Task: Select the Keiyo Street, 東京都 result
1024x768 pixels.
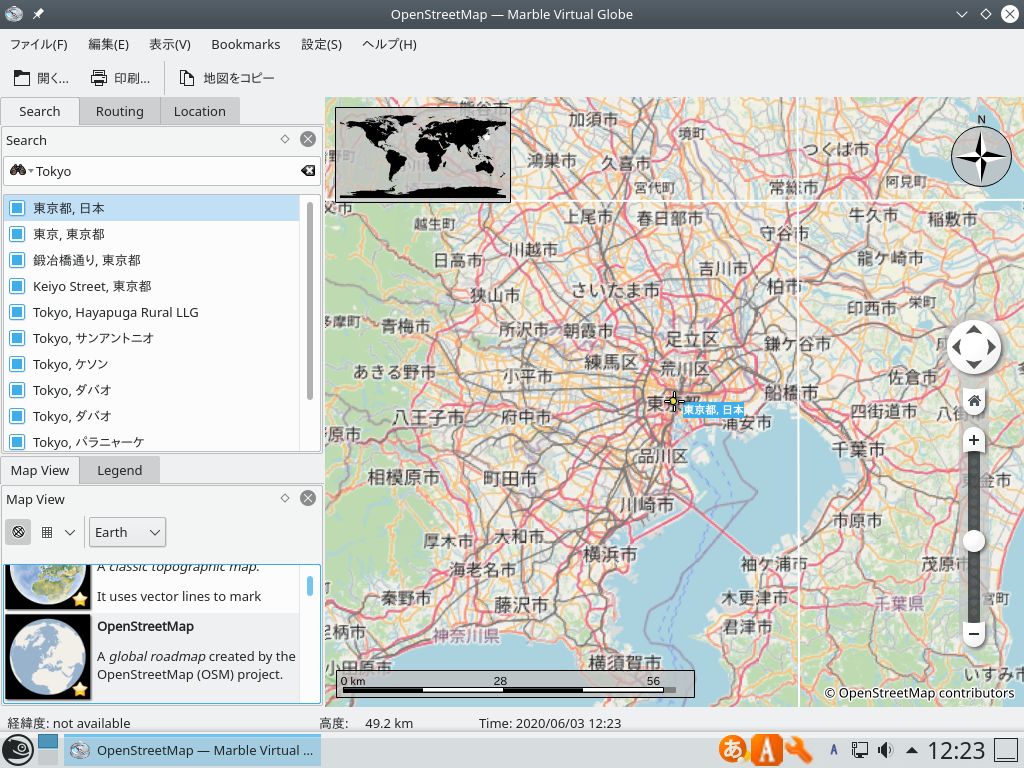Action: (152, 286)
